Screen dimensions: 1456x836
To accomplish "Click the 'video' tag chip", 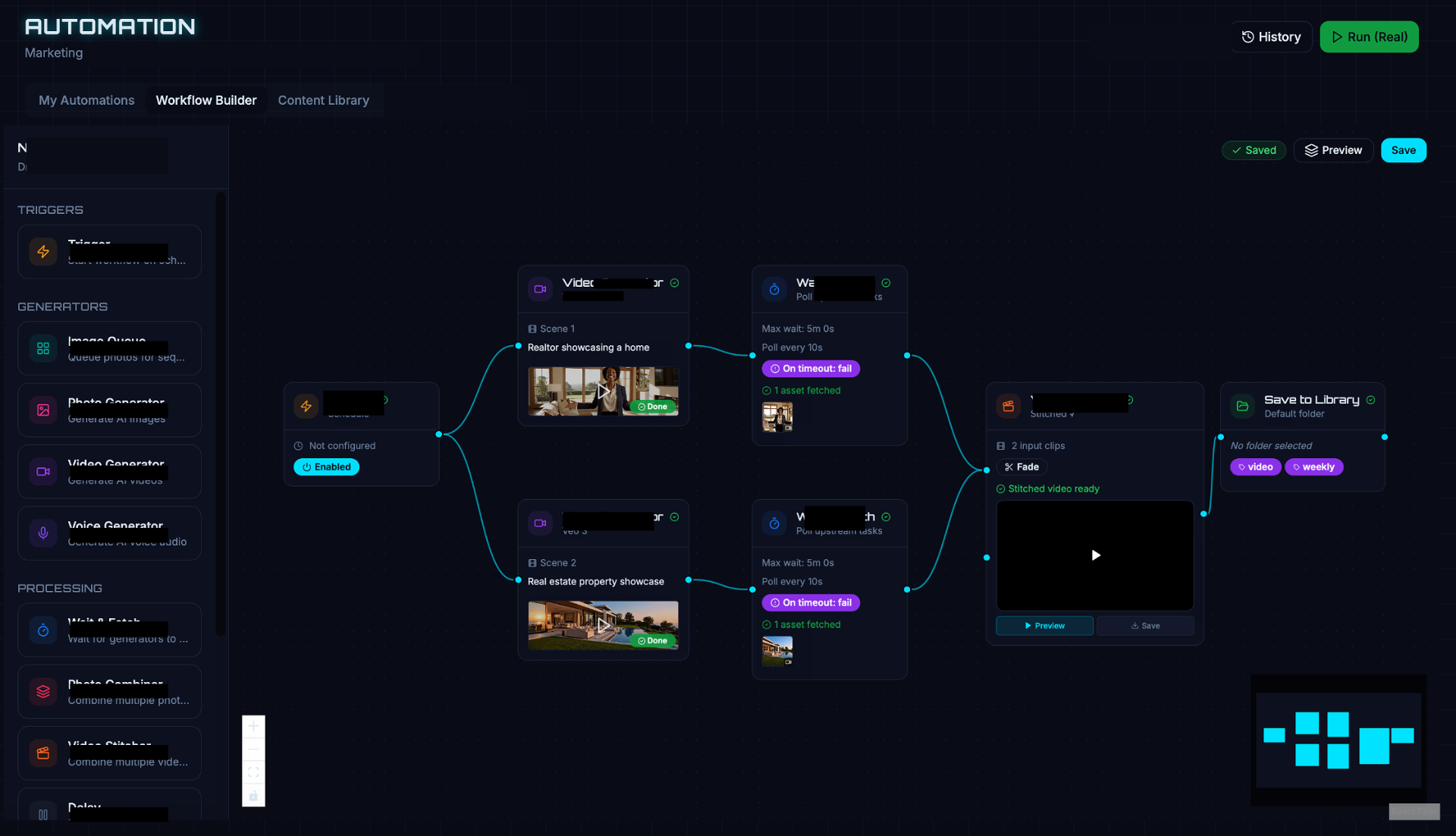I will click(x=1255, y=467).
